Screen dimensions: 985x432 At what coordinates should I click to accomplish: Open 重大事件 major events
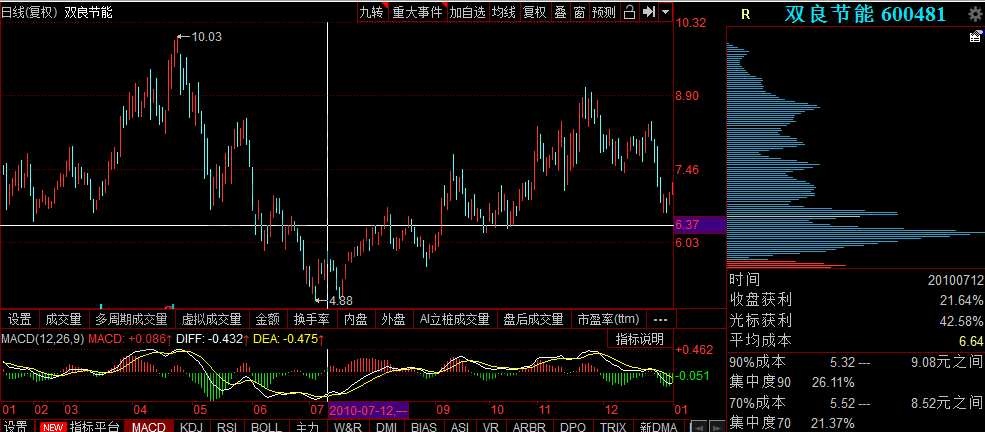point(416,12)
